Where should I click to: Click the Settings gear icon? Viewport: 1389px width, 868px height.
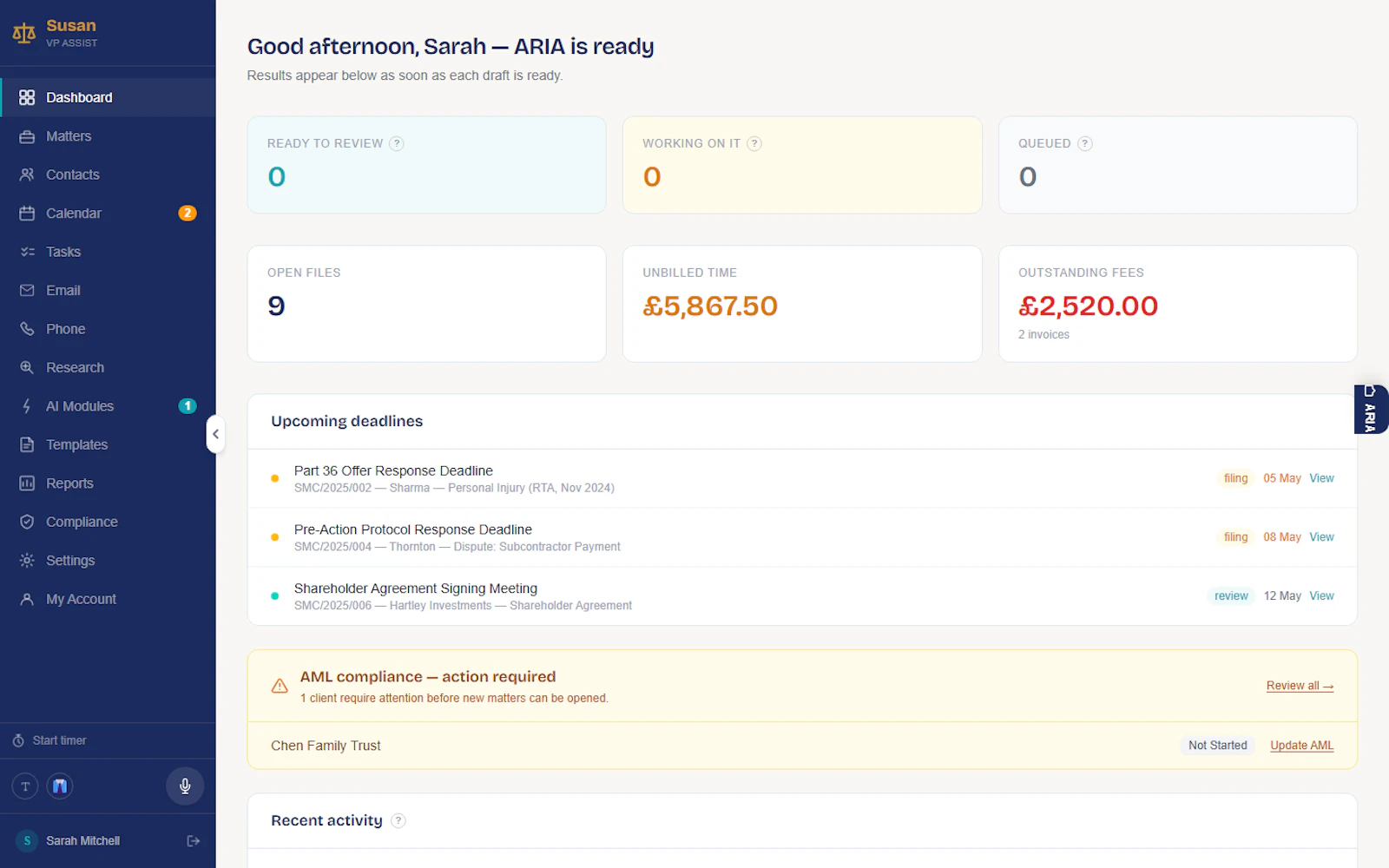(27, 561)
